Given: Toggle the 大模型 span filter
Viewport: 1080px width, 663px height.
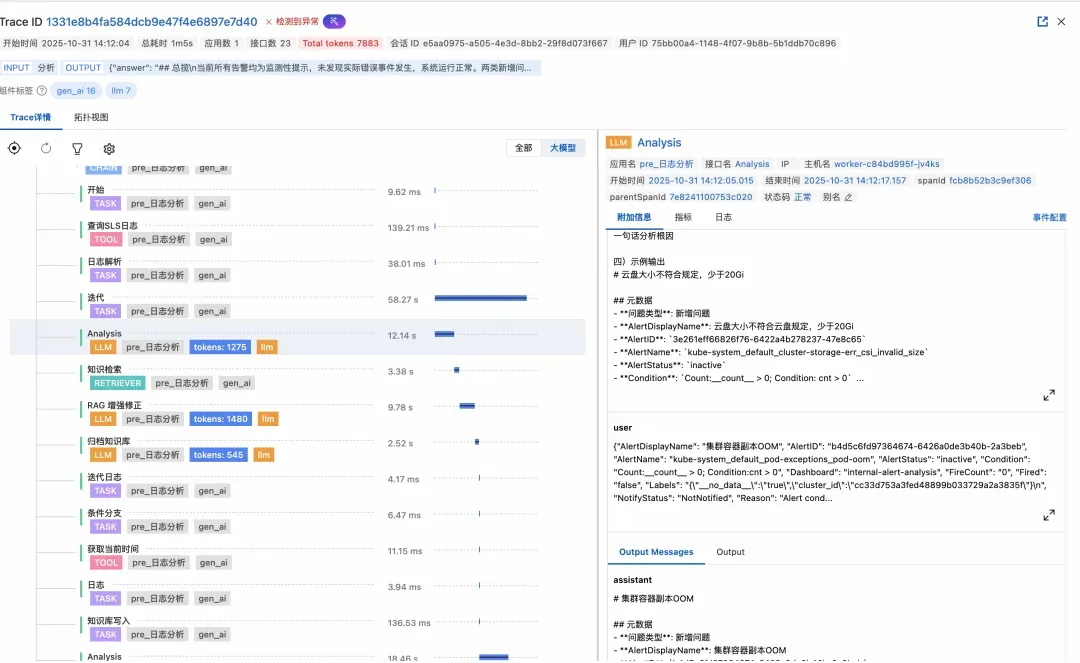Looking at the screenshot, I should (x=563, y=148).
